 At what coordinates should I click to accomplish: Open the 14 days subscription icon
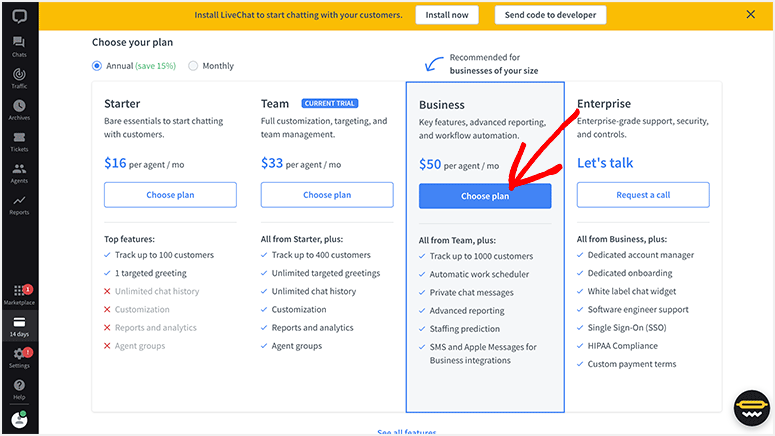(19, 326)
